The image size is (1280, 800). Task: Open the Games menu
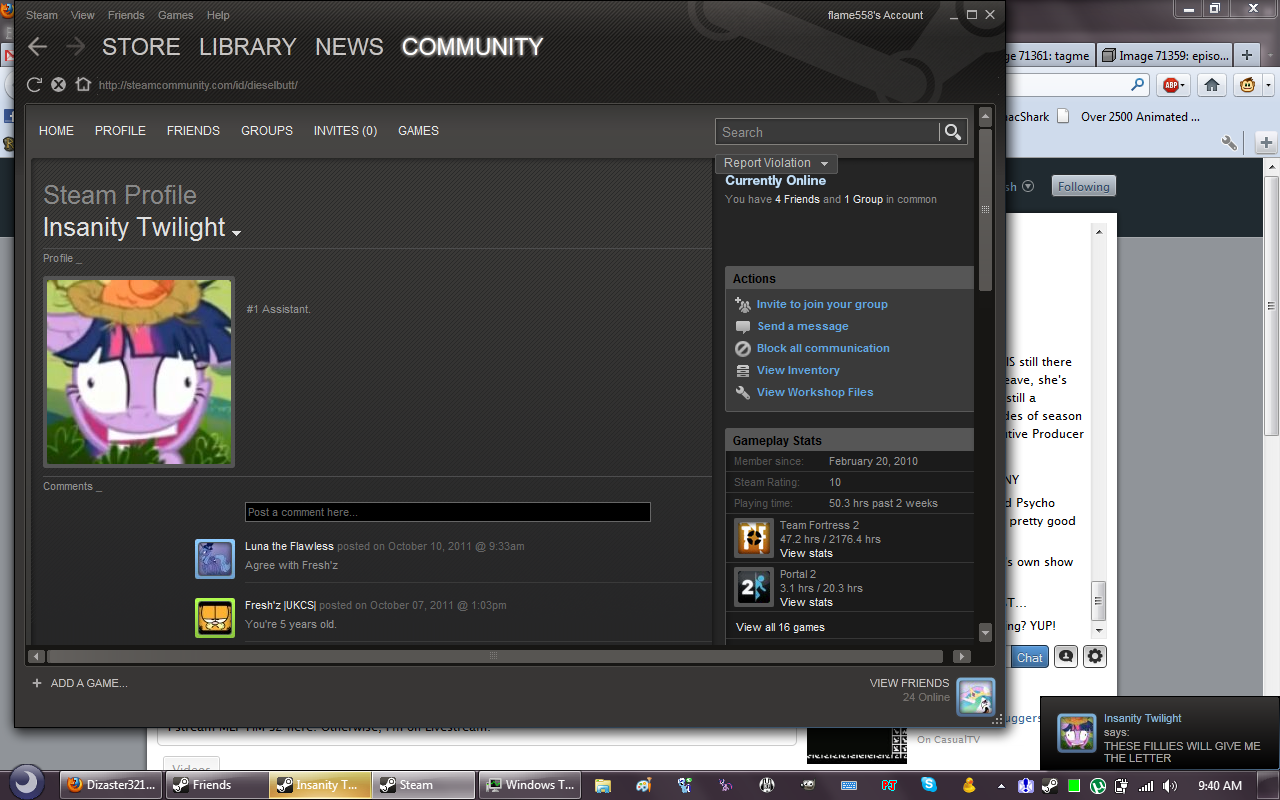[x=176, y=15]
